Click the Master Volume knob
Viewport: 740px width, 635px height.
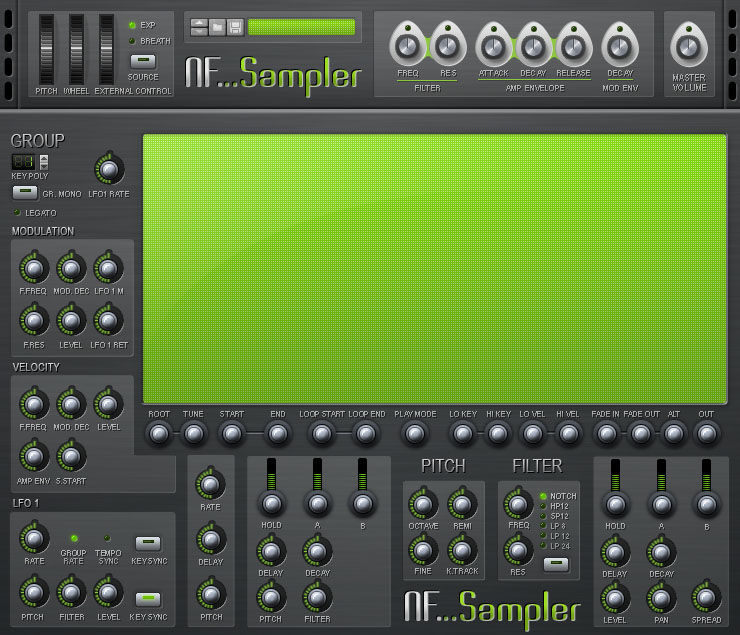pyautogui.click(x=689, y=45)
